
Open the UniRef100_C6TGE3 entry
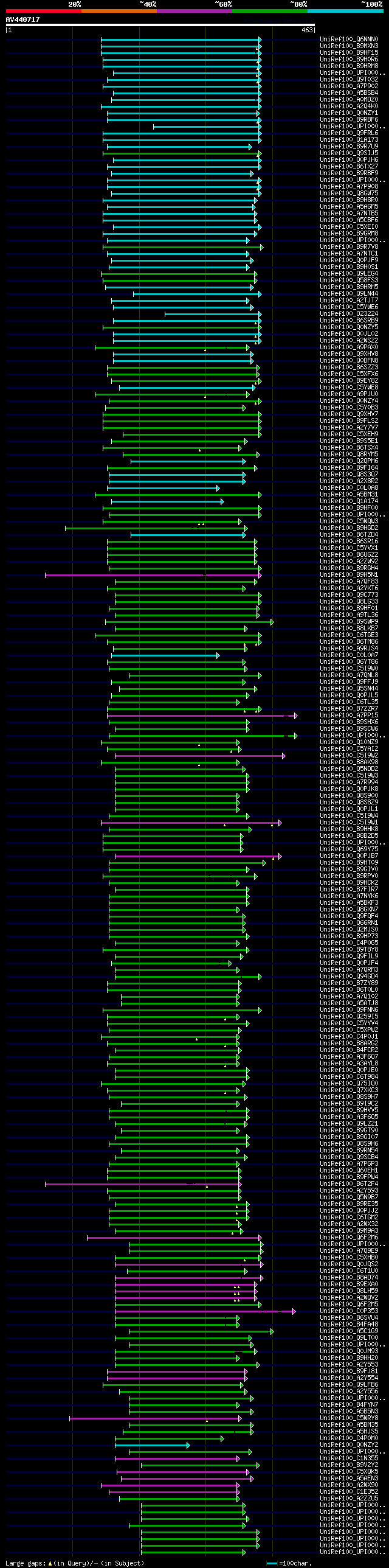[x=349, y=635]
